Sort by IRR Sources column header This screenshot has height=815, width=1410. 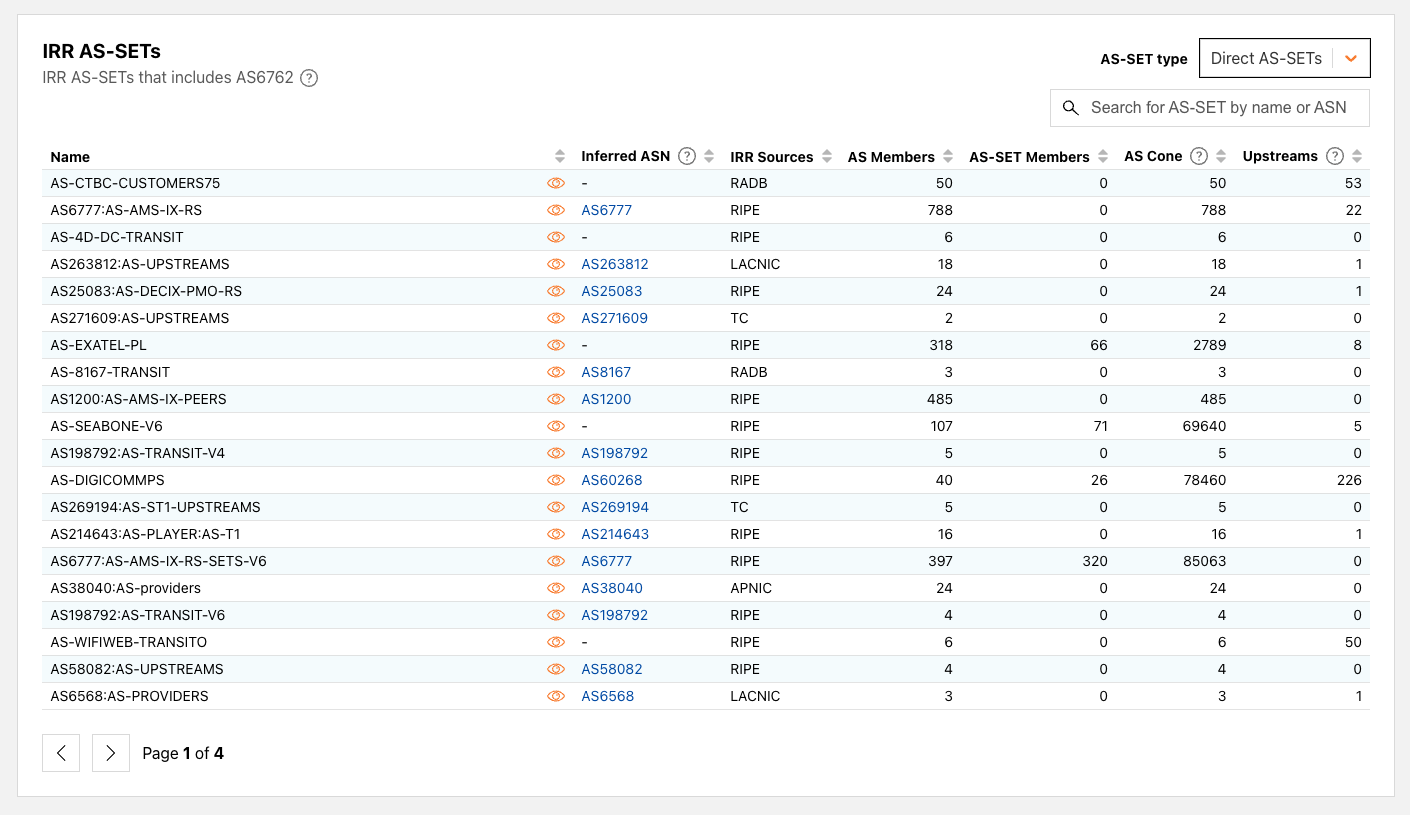click(x=827, y=157)
